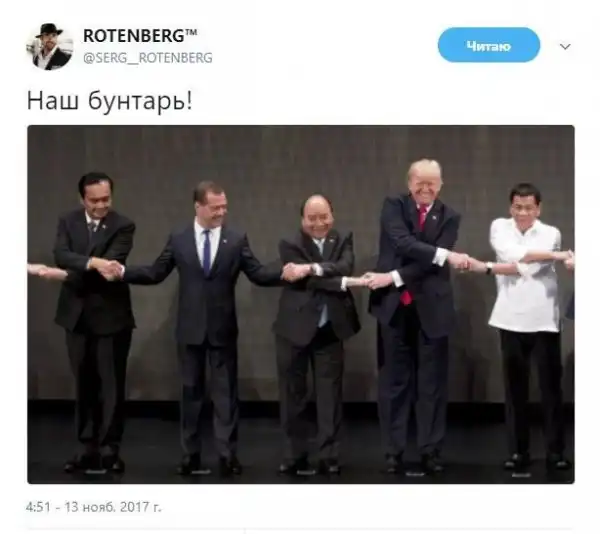Select the tweet text Наш бунтарь!

tap(109, 101)
